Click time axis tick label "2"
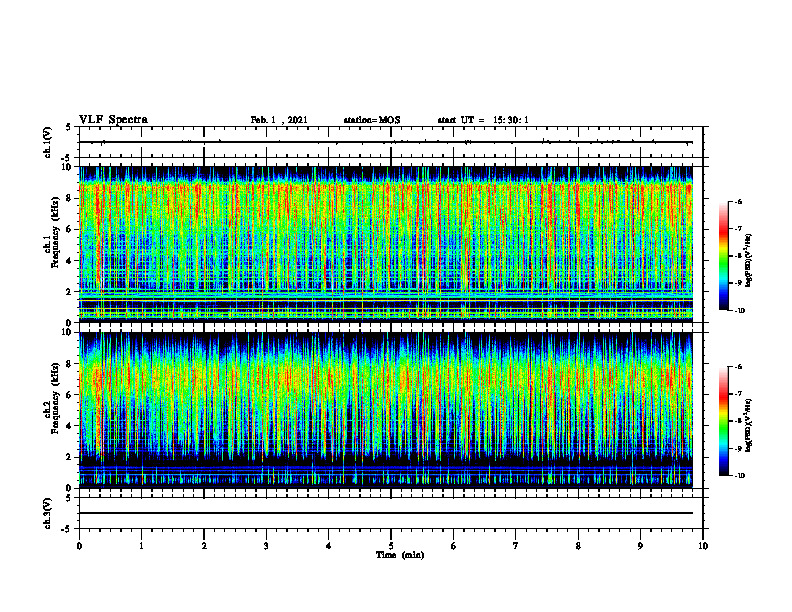The height and width of the screenshot is (612, 792). 204,546
